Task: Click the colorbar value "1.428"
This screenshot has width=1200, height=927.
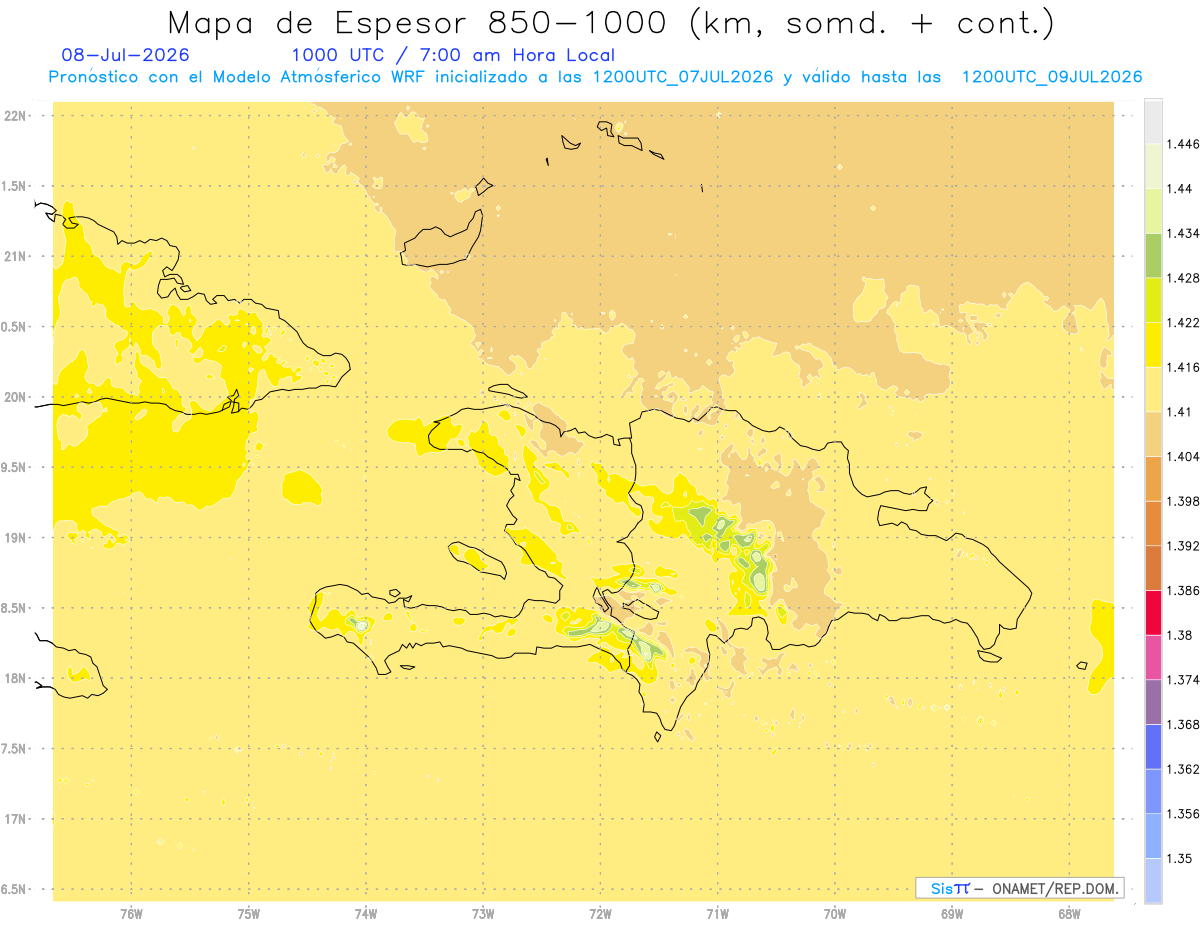Action: (x=1181, y=278)
